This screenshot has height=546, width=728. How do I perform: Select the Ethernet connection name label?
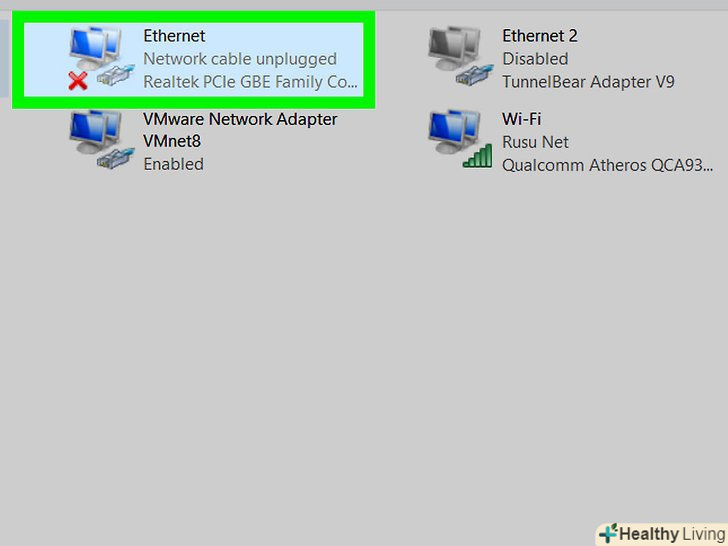[174, 36]
